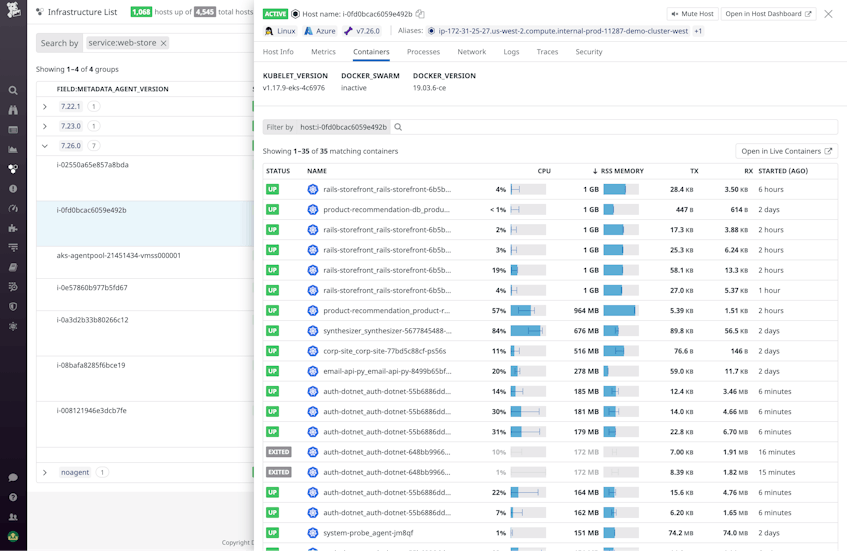Close the host detail side panel
Screen dimensions: 847x551
pyautogui.click(x=828, y=14)
